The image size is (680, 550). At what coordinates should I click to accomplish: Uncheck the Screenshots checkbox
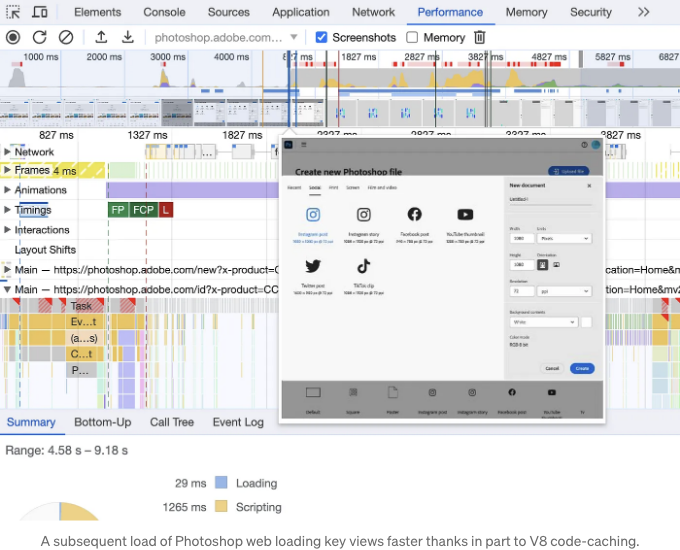(x=321, y=37)
